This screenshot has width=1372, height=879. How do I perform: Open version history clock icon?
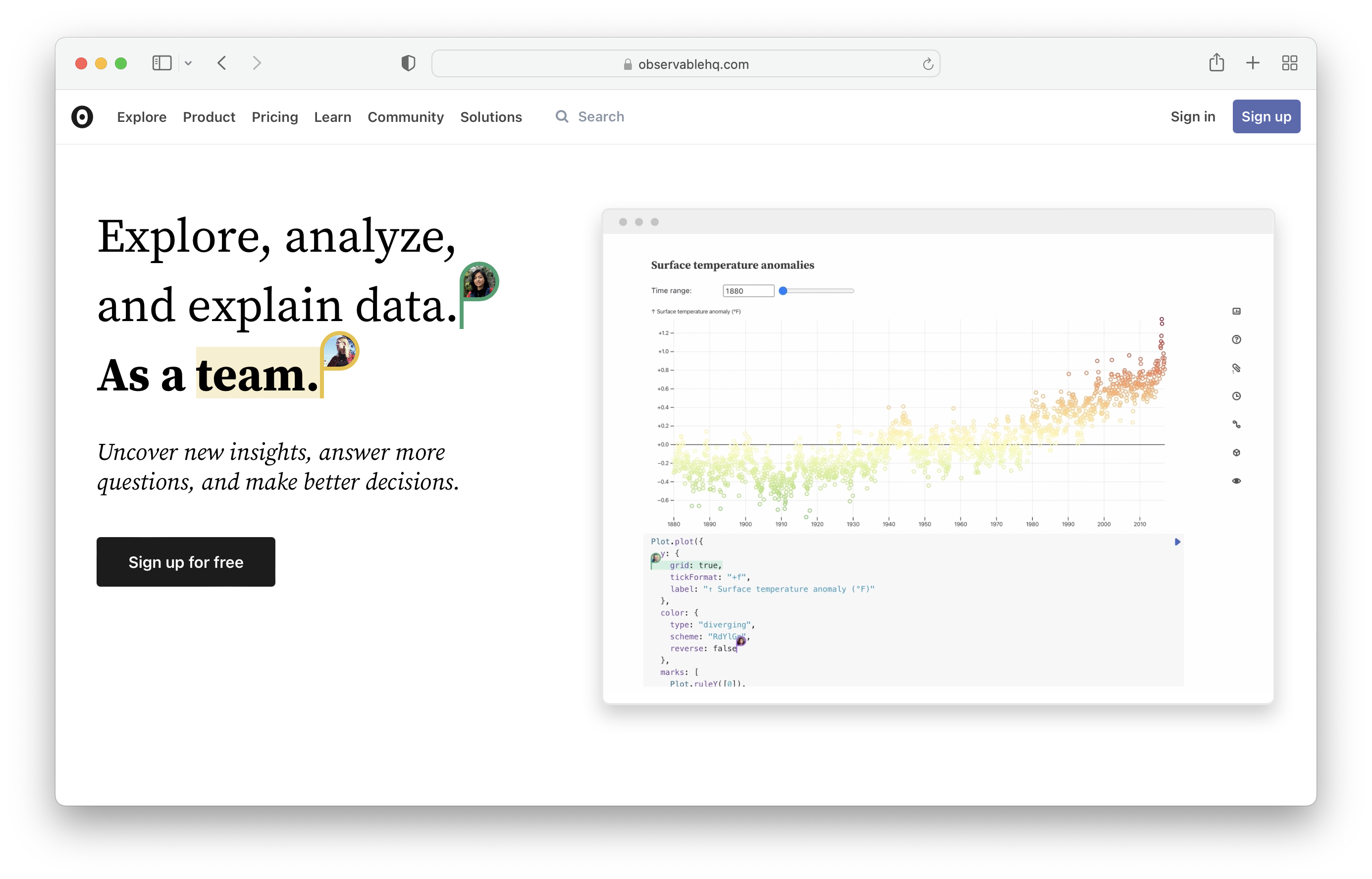1236,396
